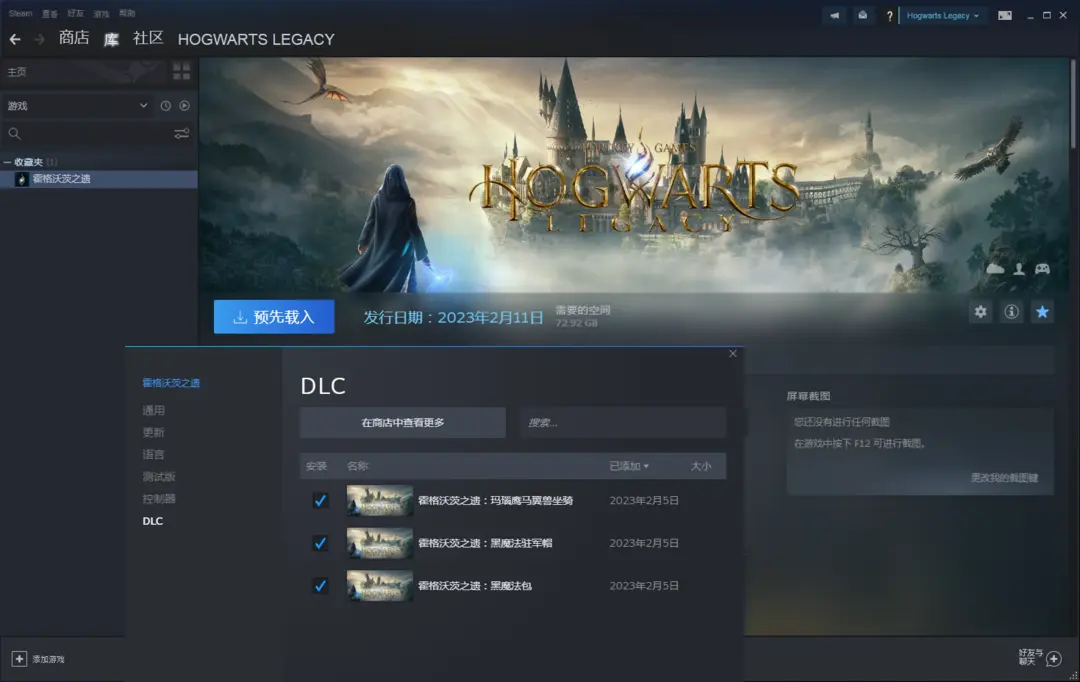Select 通用 in properties sidebar

[154, 411]
